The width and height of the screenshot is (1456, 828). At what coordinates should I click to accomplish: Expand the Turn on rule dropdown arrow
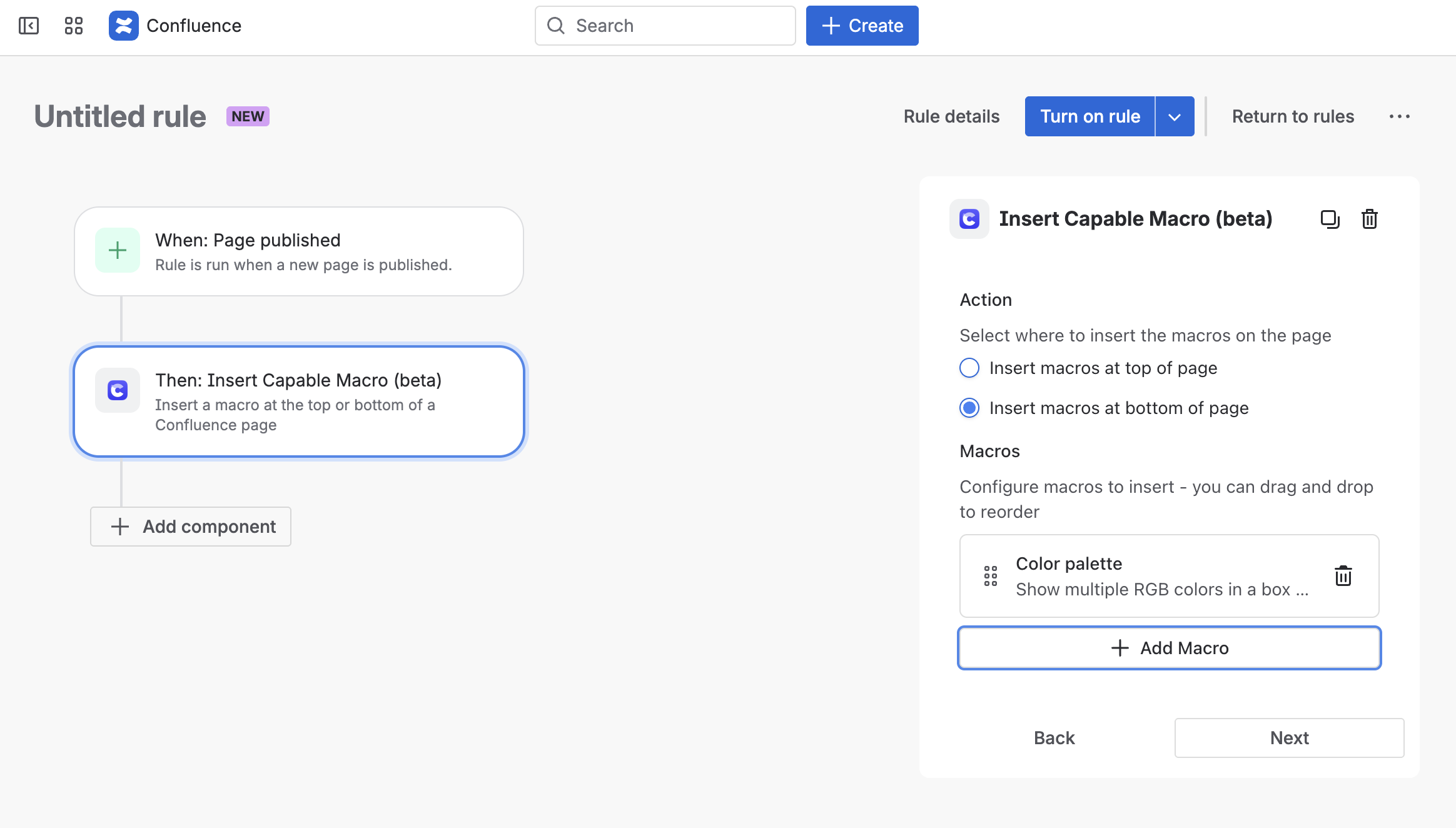1175,116
